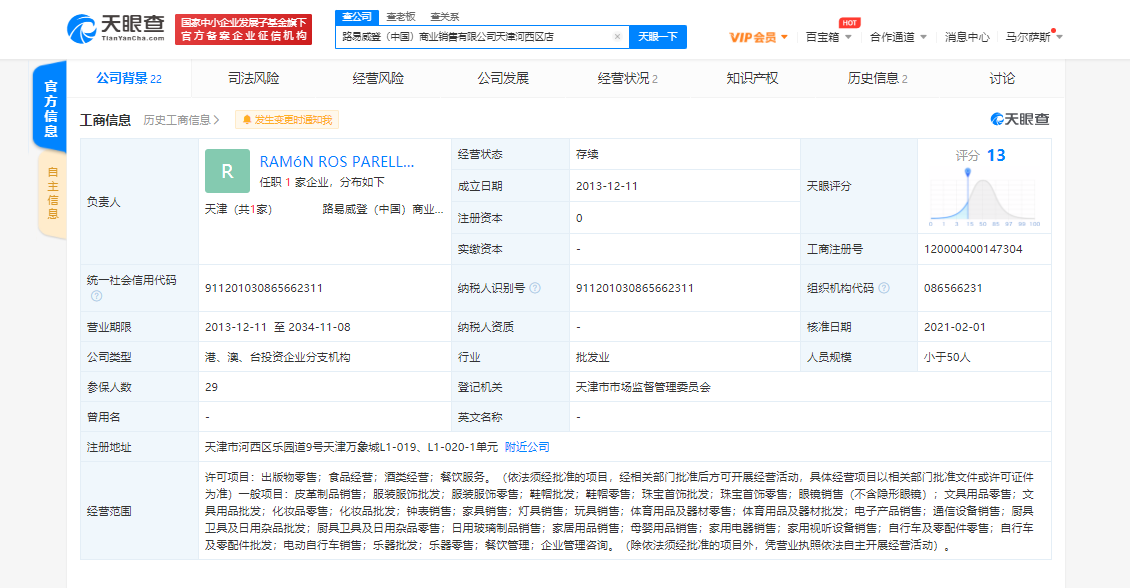
Task: Select 天津市市场监督管理委员会 registry text
Action: click(643, 387)
